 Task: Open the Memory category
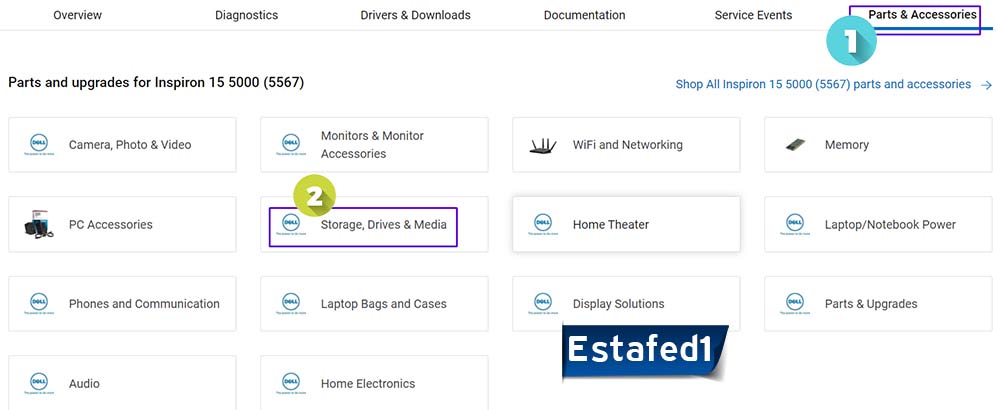878,144
